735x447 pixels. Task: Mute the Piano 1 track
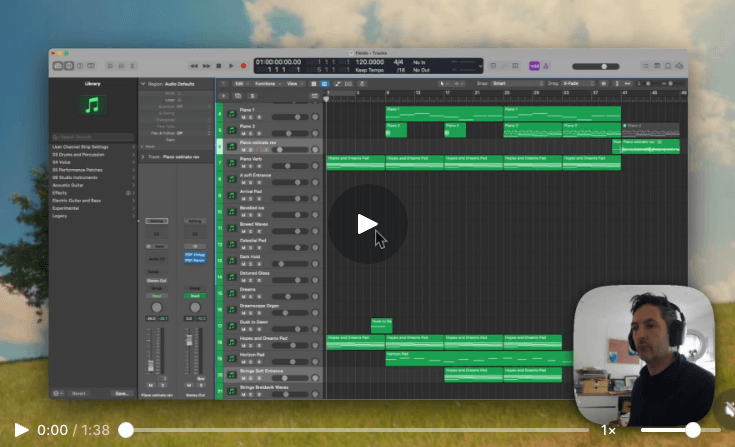click(x=243, y=117)
